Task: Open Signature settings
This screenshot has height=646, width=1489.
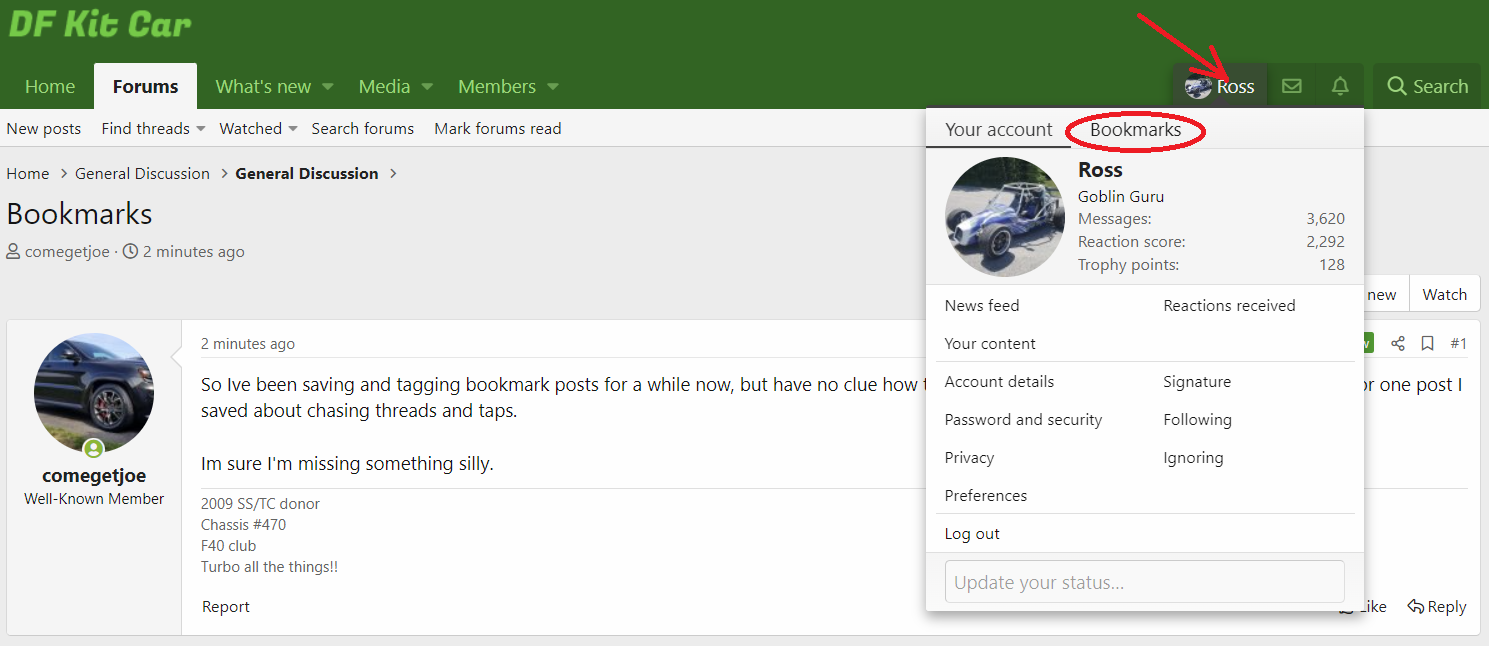Action: coord(1197,382)
